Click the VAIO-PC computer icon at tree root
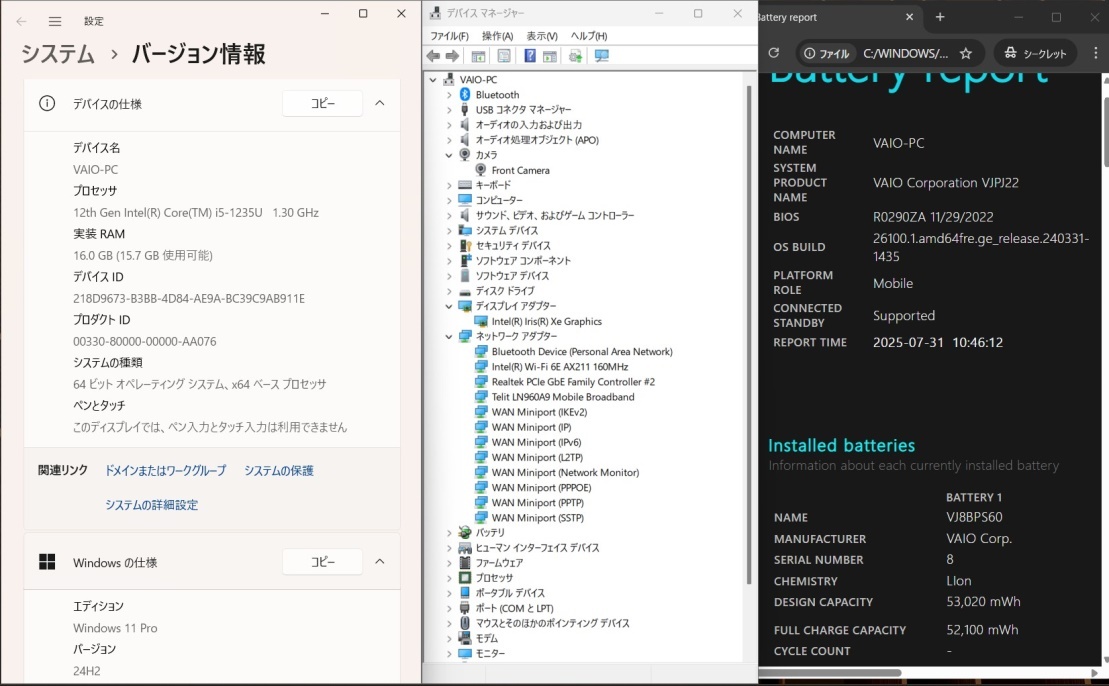The image size is (1109, 686). point(449,79)
